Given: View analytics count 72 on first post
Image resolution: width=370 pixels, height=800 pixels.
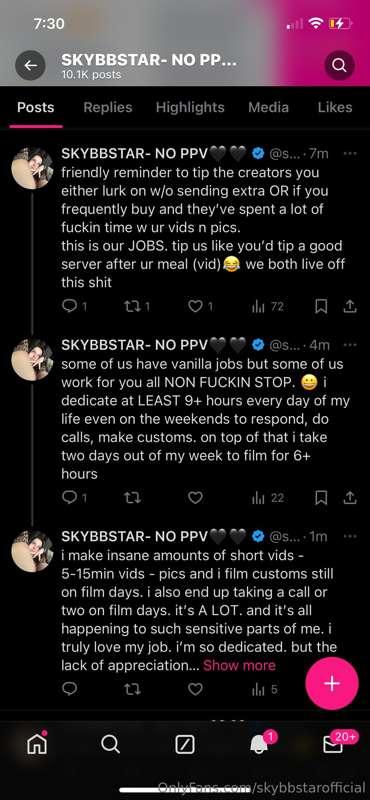Looking at the screenshot, I should [268, 306].
